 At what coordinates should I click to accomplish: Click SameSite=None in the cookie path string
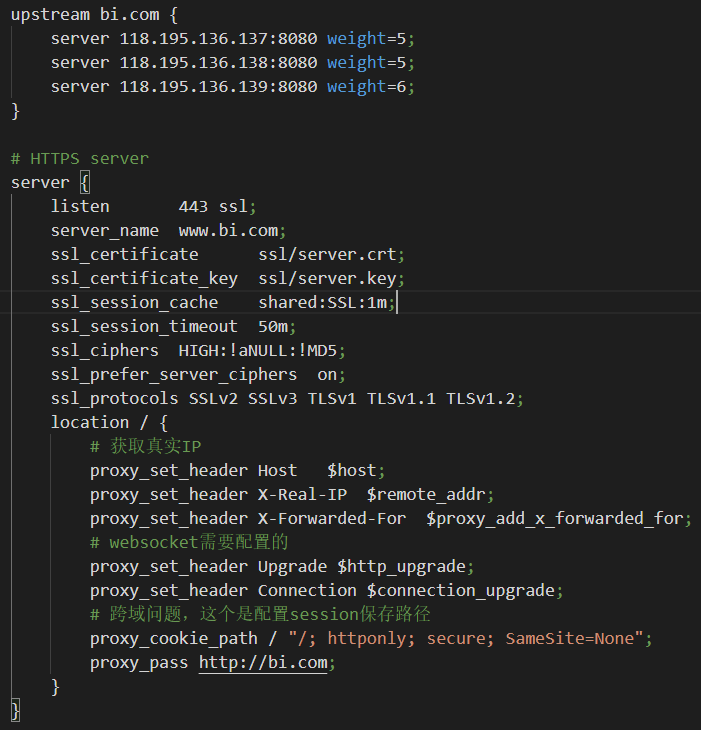(569, 639)
